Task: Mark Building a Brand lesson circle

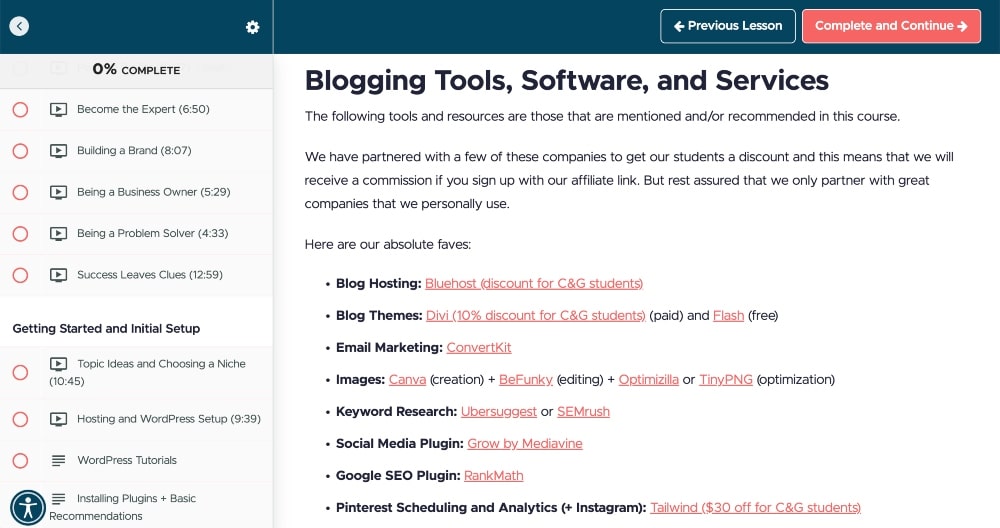Action: click(x=20, y=151)
